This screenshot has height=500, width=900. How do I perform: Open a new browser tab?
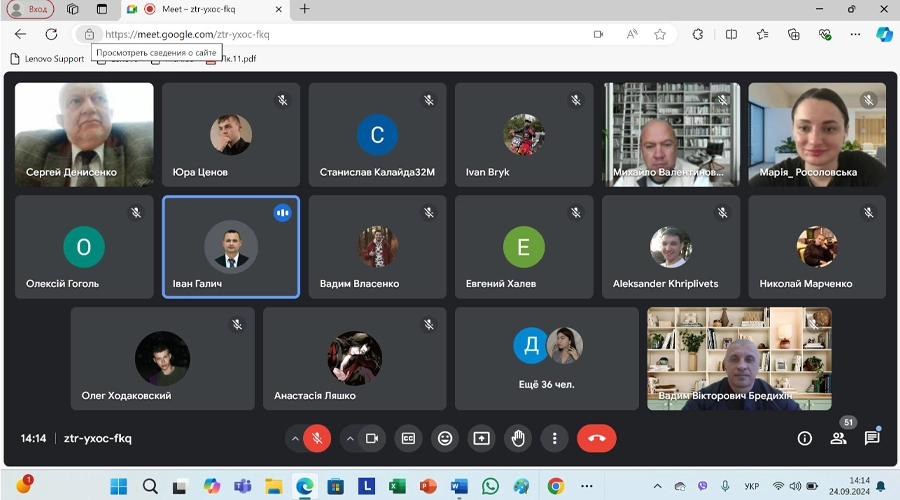(x=305, y=9)
